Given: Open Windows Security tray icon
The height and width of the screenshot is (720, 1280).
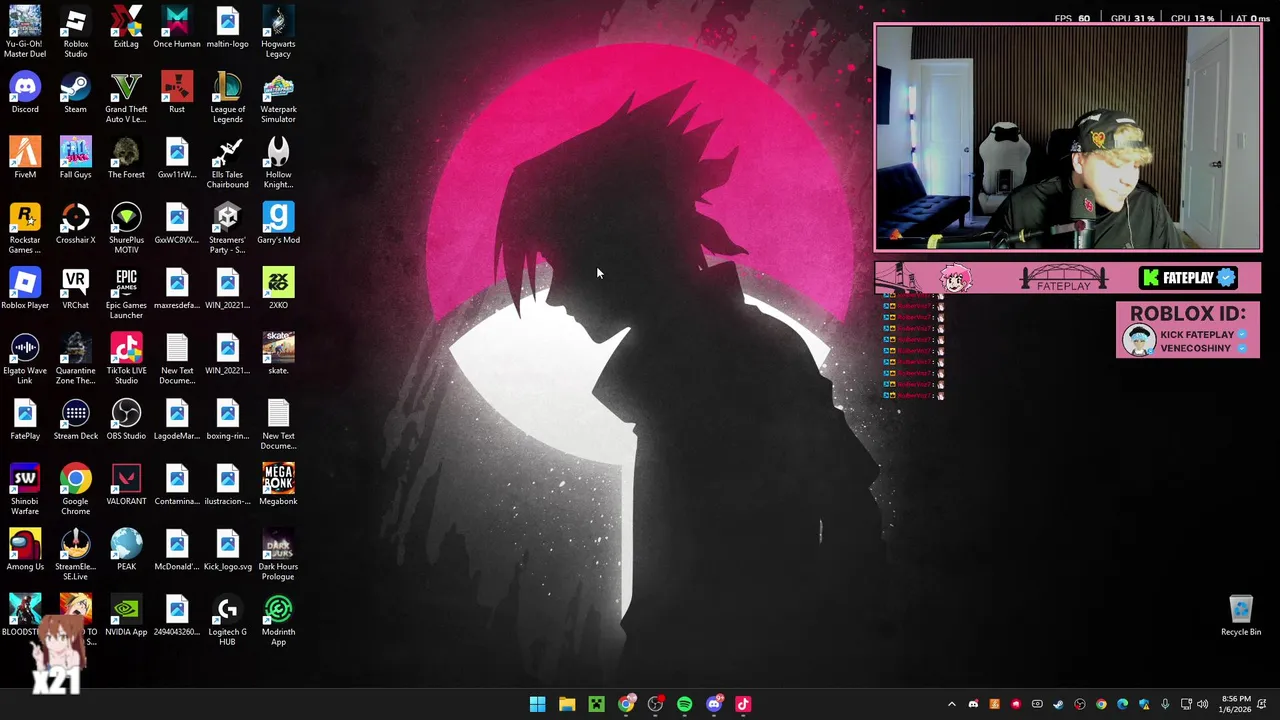Looking at the screenshot, I should tap(1144, 704).
